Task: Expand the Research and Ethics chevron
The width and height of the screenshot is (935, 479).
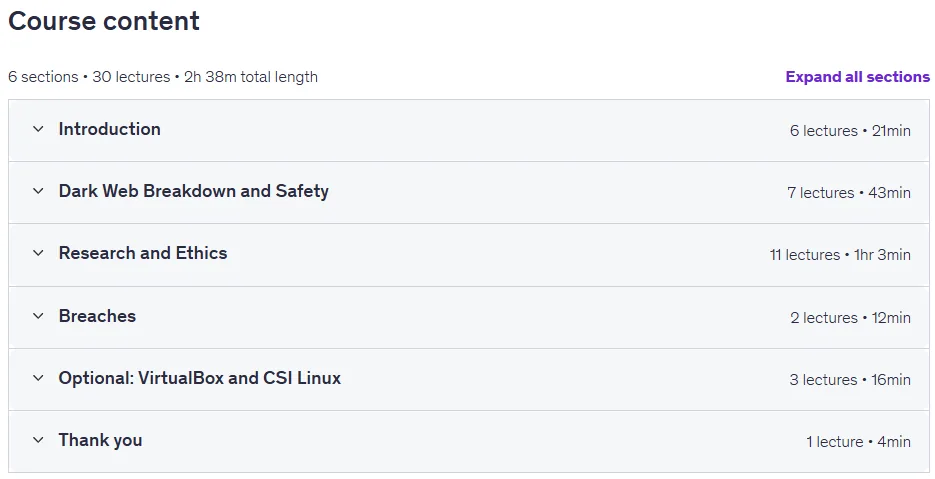Action: [x=38, y=253]
